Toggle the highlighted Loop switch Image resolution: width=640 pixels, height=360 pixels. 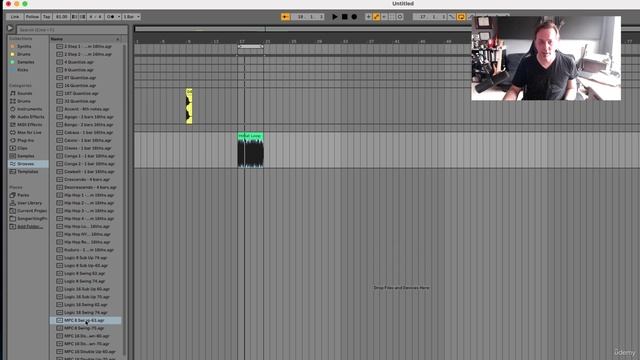461,17
